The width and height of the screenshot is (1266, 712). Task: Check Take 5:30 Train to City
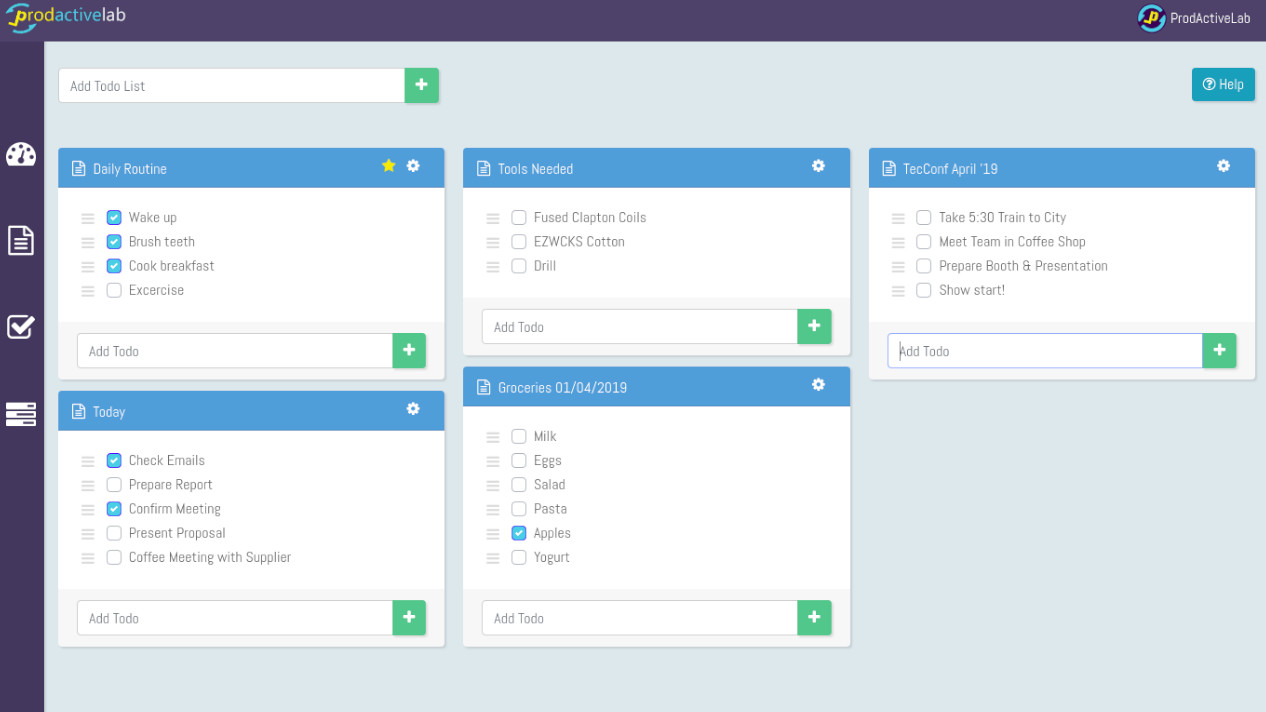click(924, 217)
